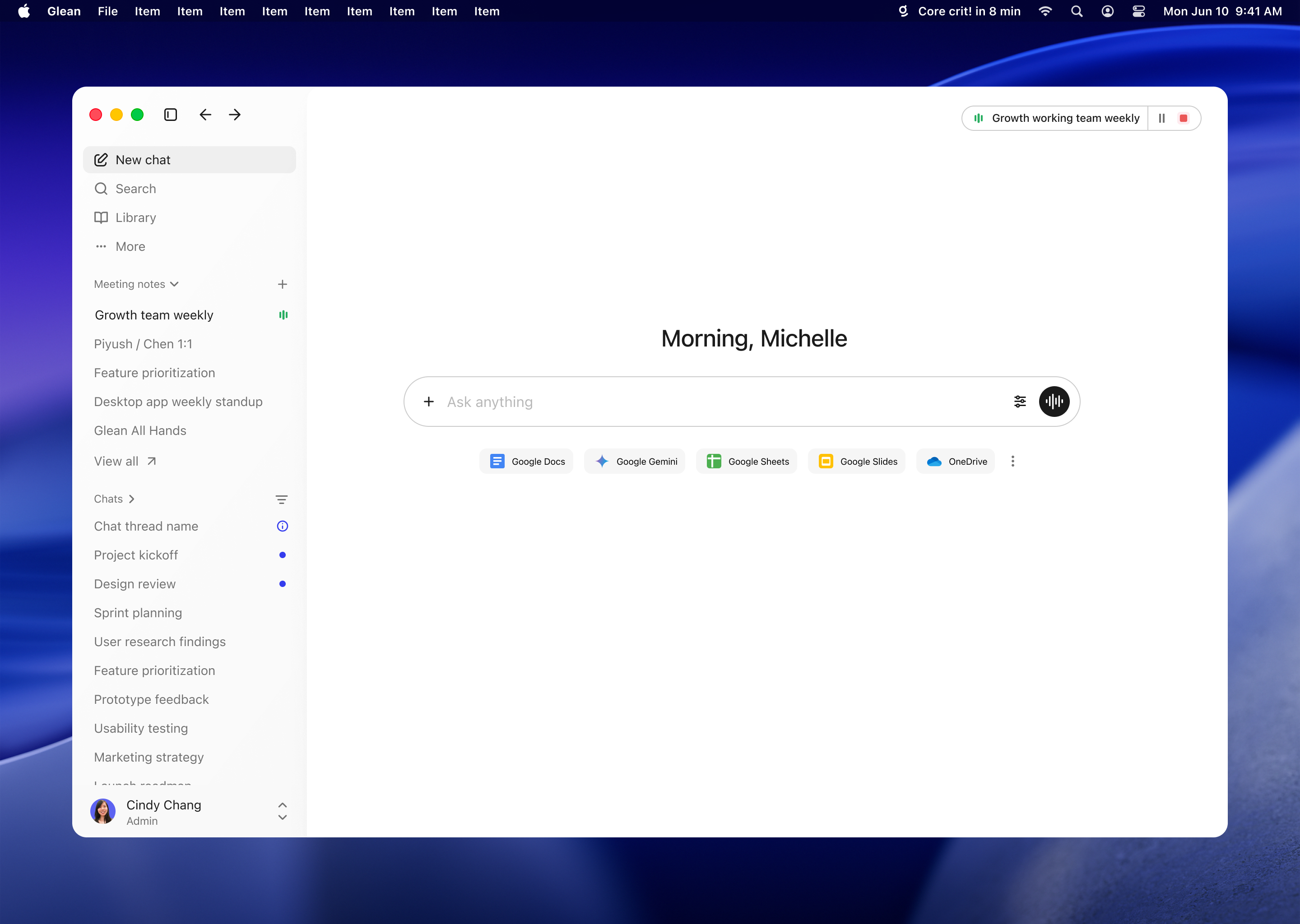Open the More options item

(190, 246)
